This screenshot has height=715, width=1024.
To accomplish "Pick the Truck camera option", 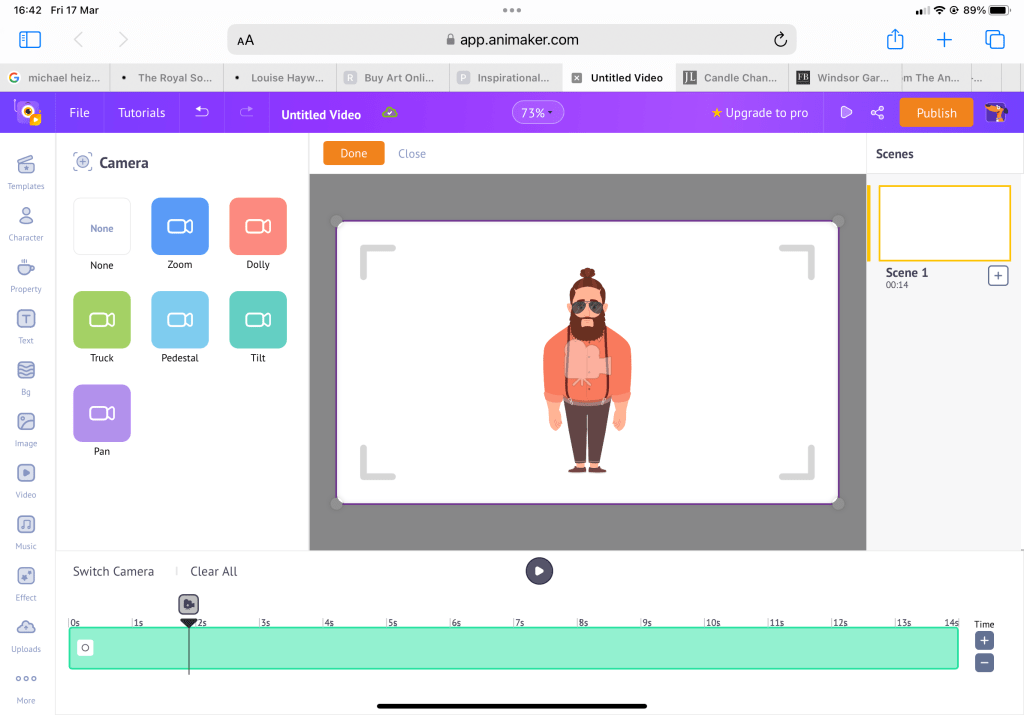I will 102,320.
